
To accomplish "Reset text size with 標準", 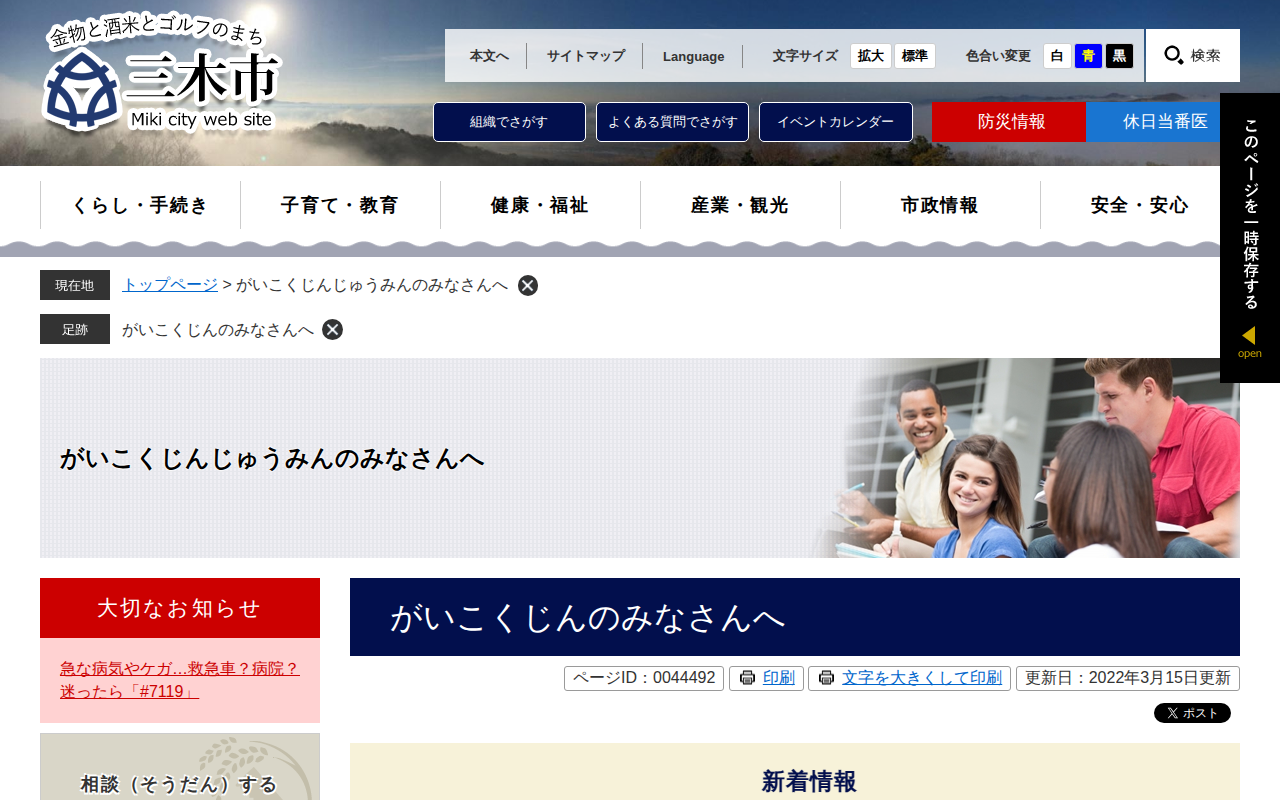I will pyautogui.click(x=915, y=56).
